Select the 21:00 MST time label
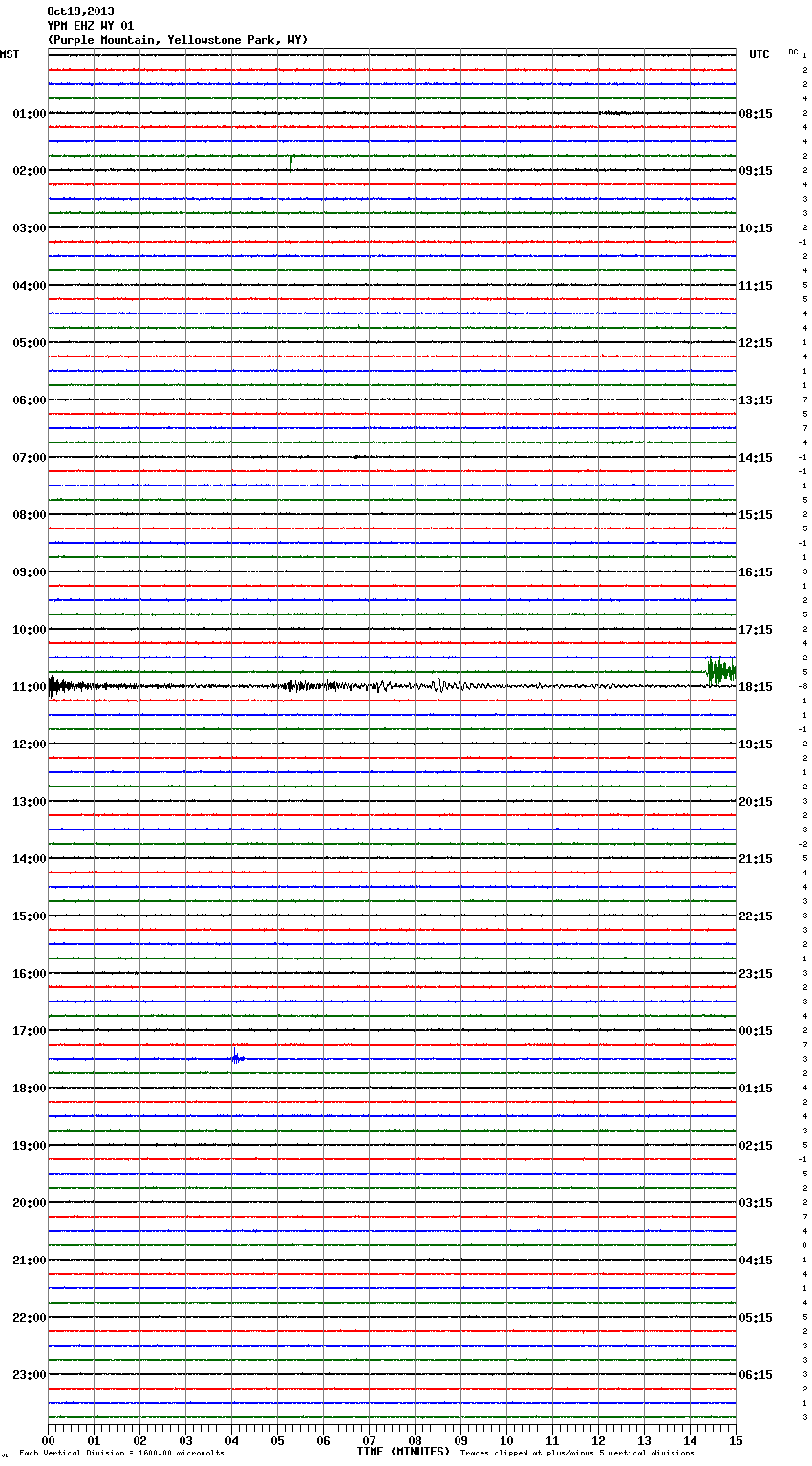812x1466 pixels. click(30, 1261)
